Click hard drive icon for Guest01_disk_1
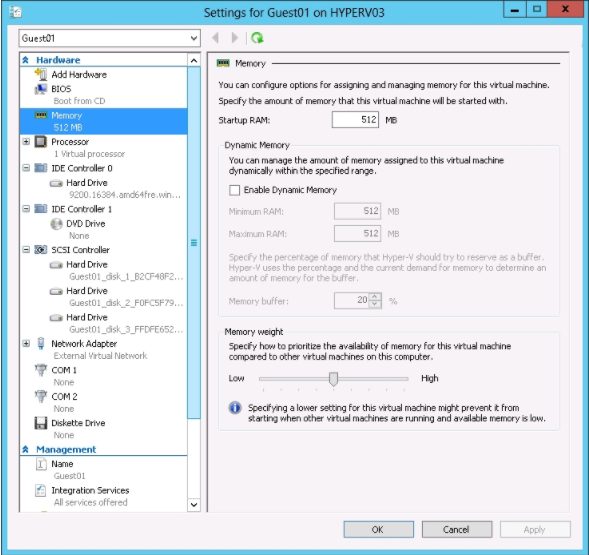 [x=56, y=265]
